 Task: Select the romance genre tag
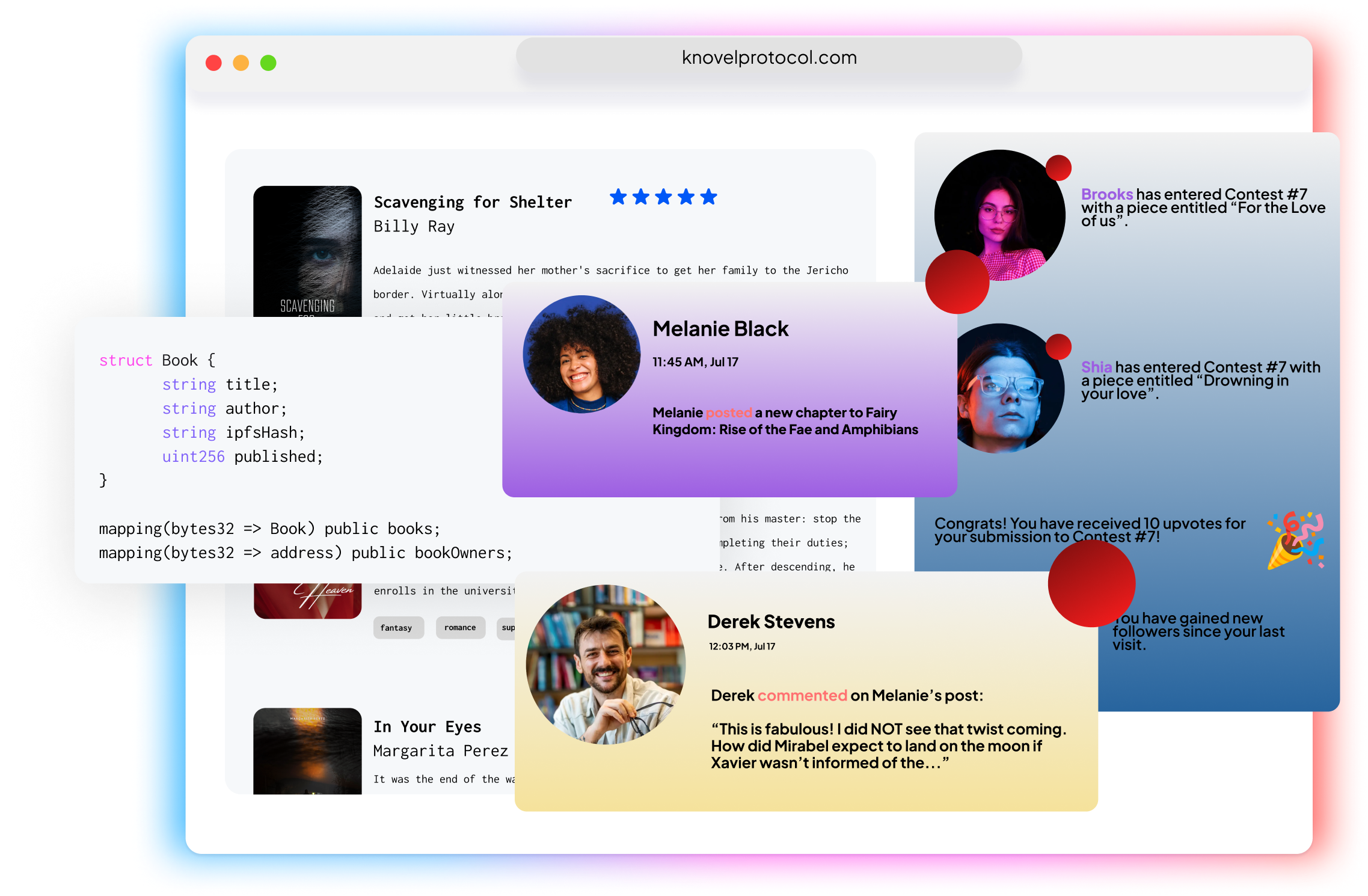(460, 628)
